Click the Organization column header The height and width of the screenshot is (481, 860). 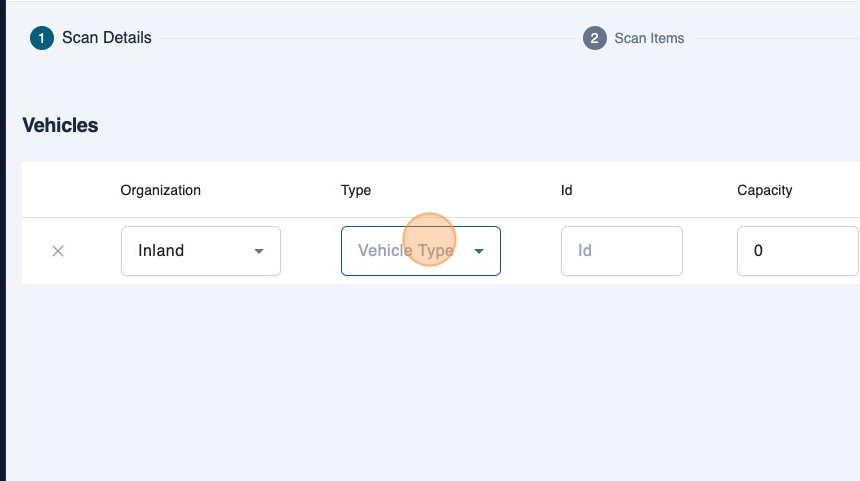160,190
